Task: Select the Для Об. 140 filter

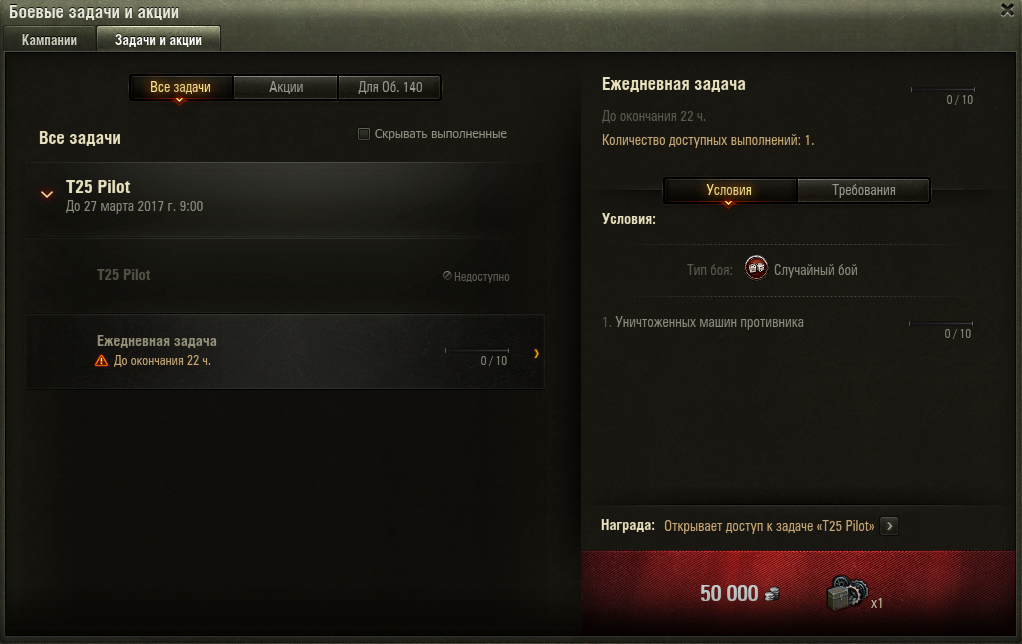Action: tap(390, 87)
